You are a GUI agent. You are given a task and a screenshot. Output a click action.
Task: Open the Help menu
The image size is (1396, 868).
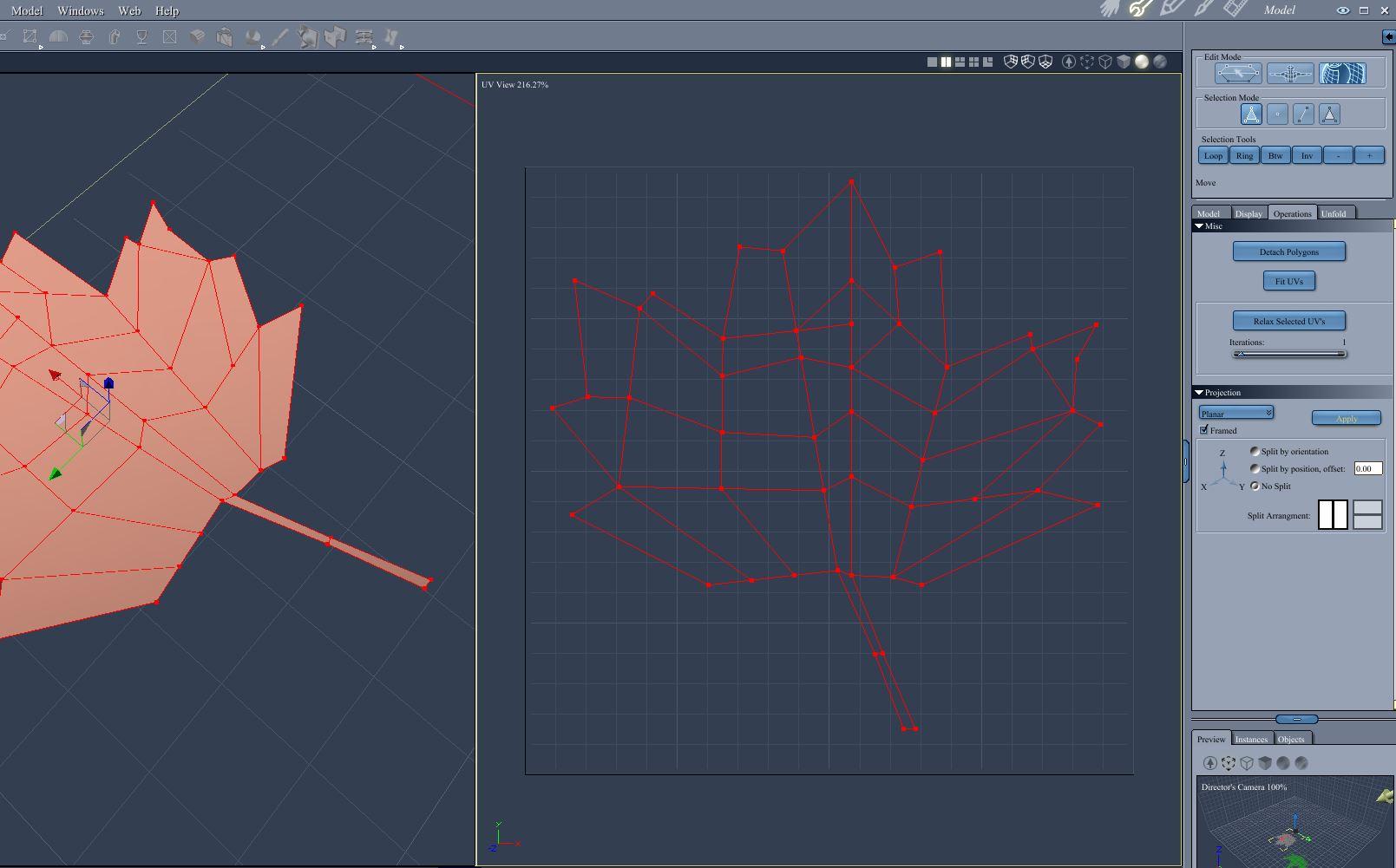(x=167, y=10)
